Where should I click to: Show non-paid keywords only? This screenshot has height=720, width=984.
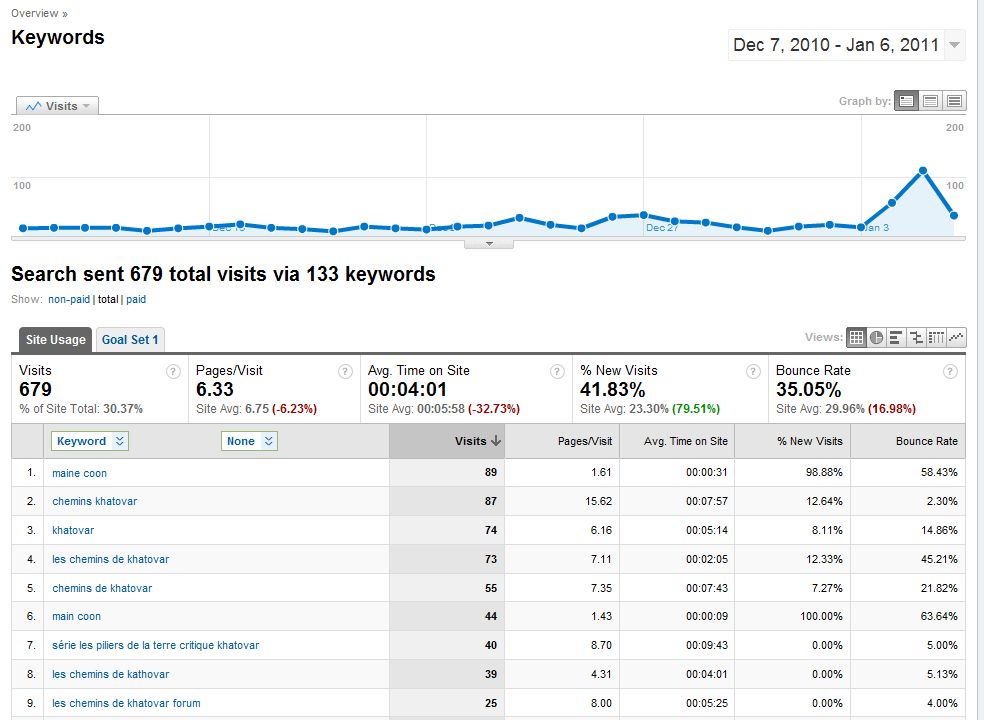(69, 299)
